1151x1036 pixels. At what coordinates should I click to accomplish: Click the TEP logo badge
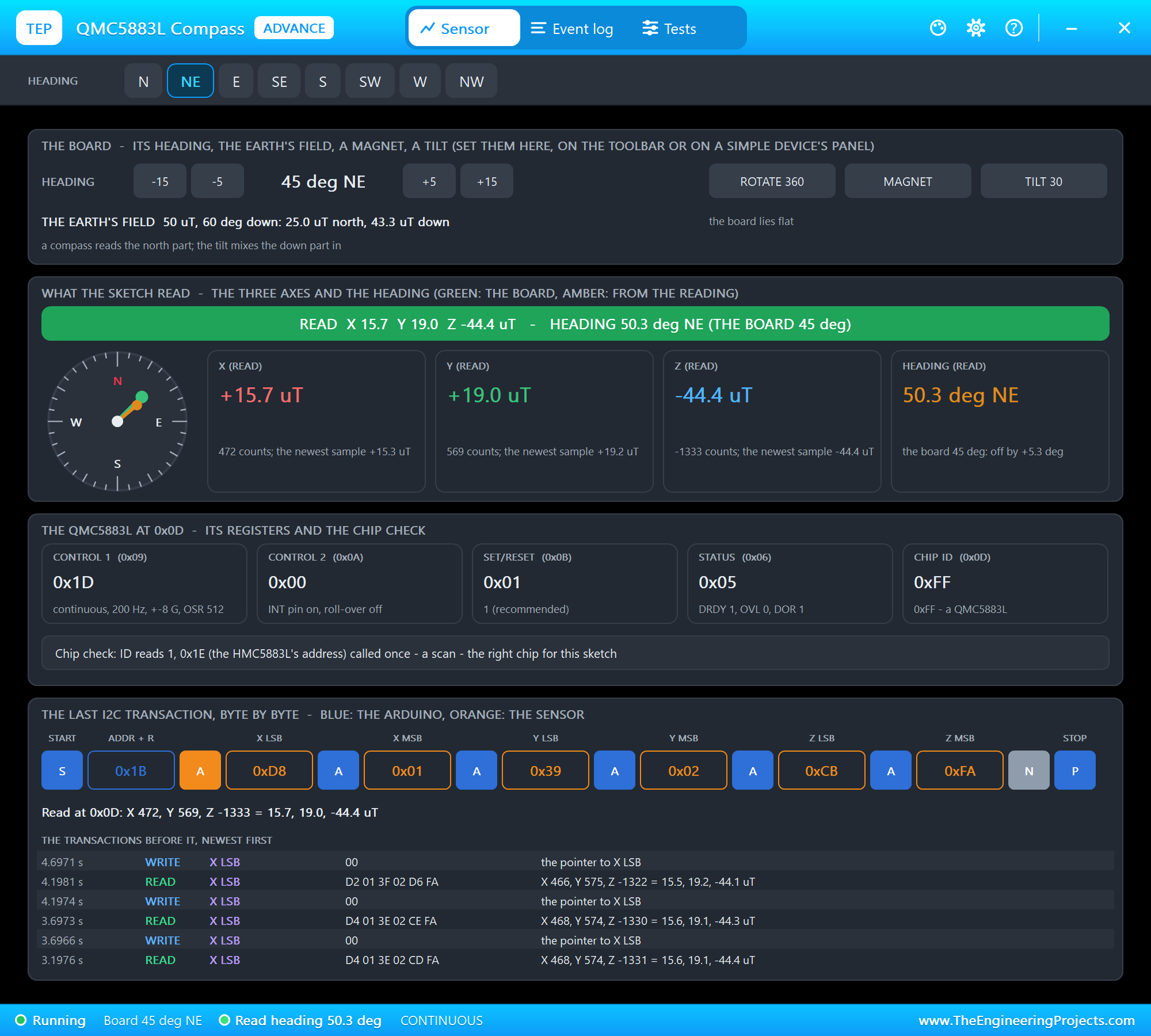click(39, 28)
